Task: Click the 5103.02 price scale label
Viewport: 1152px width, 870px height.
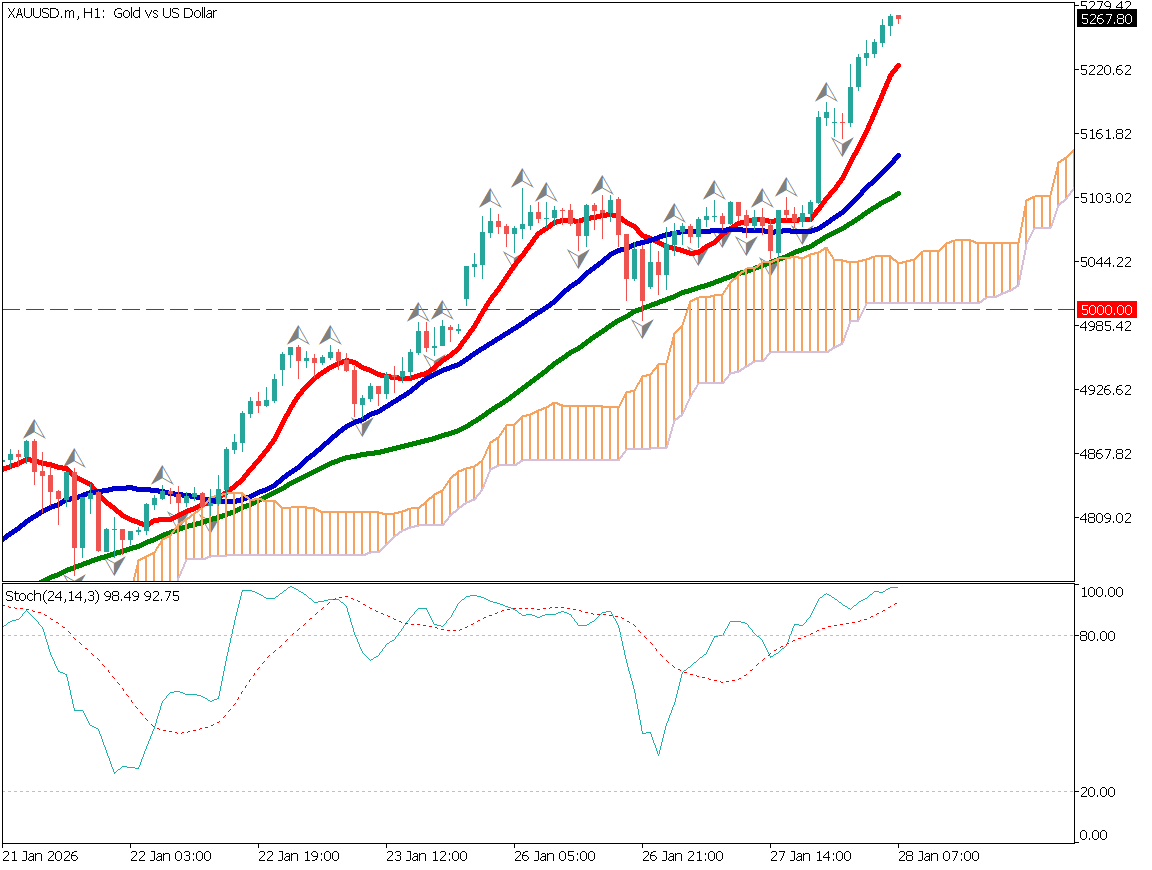Action: [1106, 198]
